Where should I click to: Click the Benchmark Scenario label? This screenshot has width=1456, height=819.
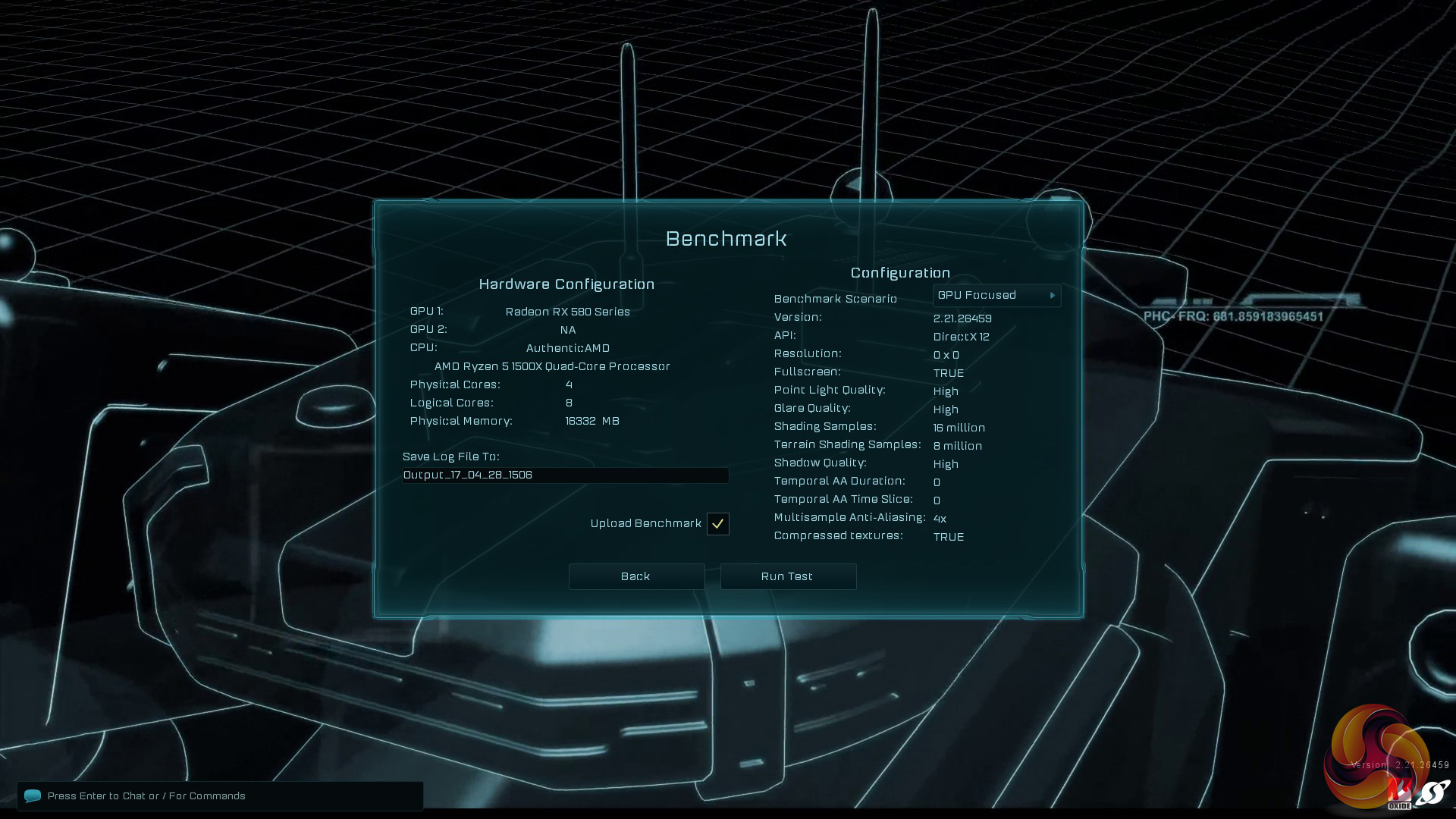click(835, 299)
